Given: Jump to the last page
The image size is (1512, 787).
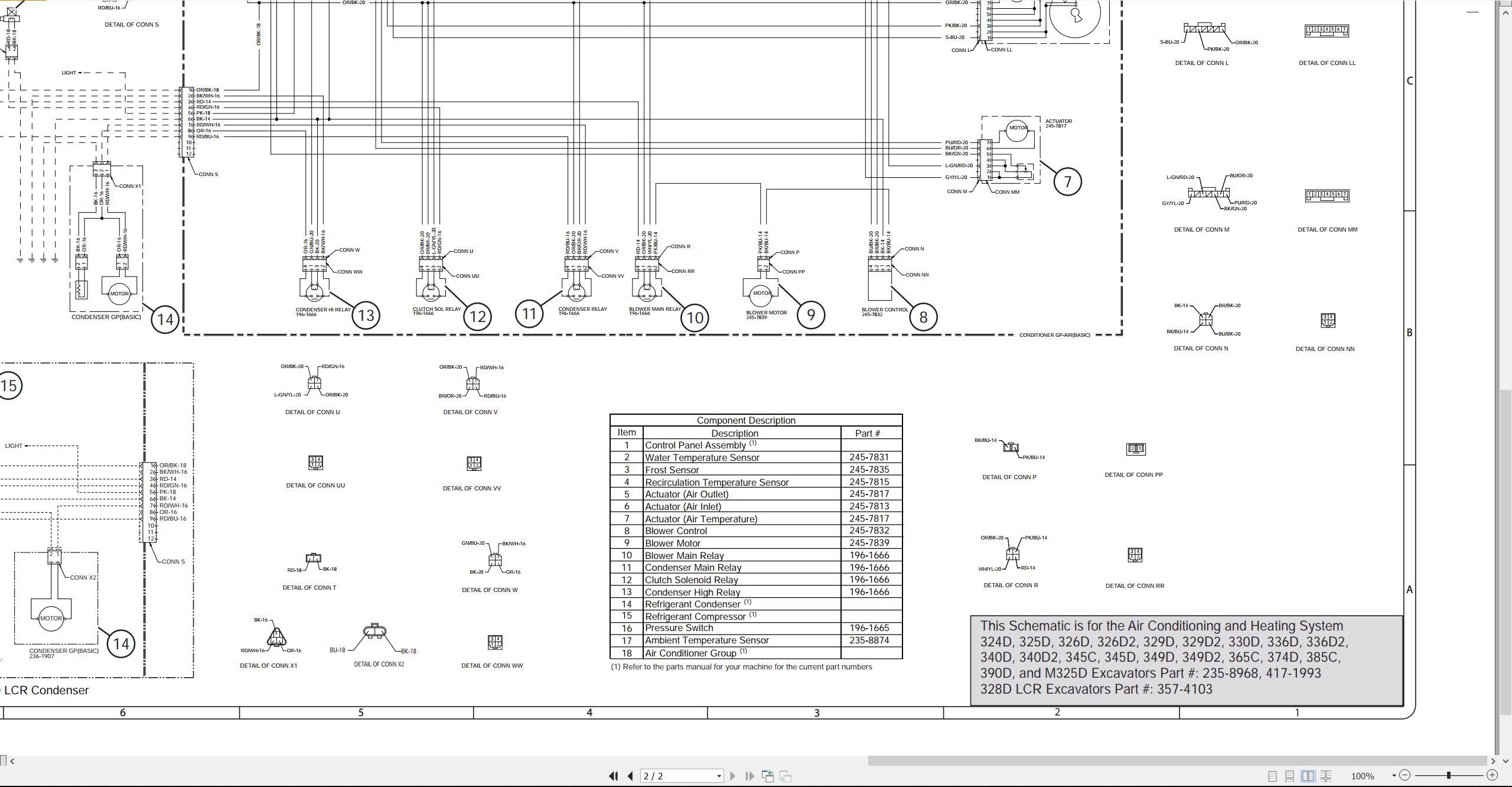Looking at the screenshot, I should pyautogui.click(x=750, y=776).
